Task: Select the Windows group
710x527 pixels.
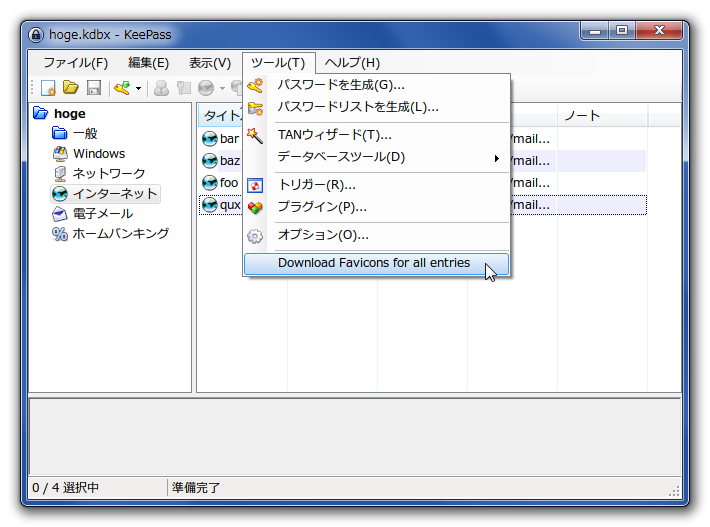Action: tap(99, 153)
